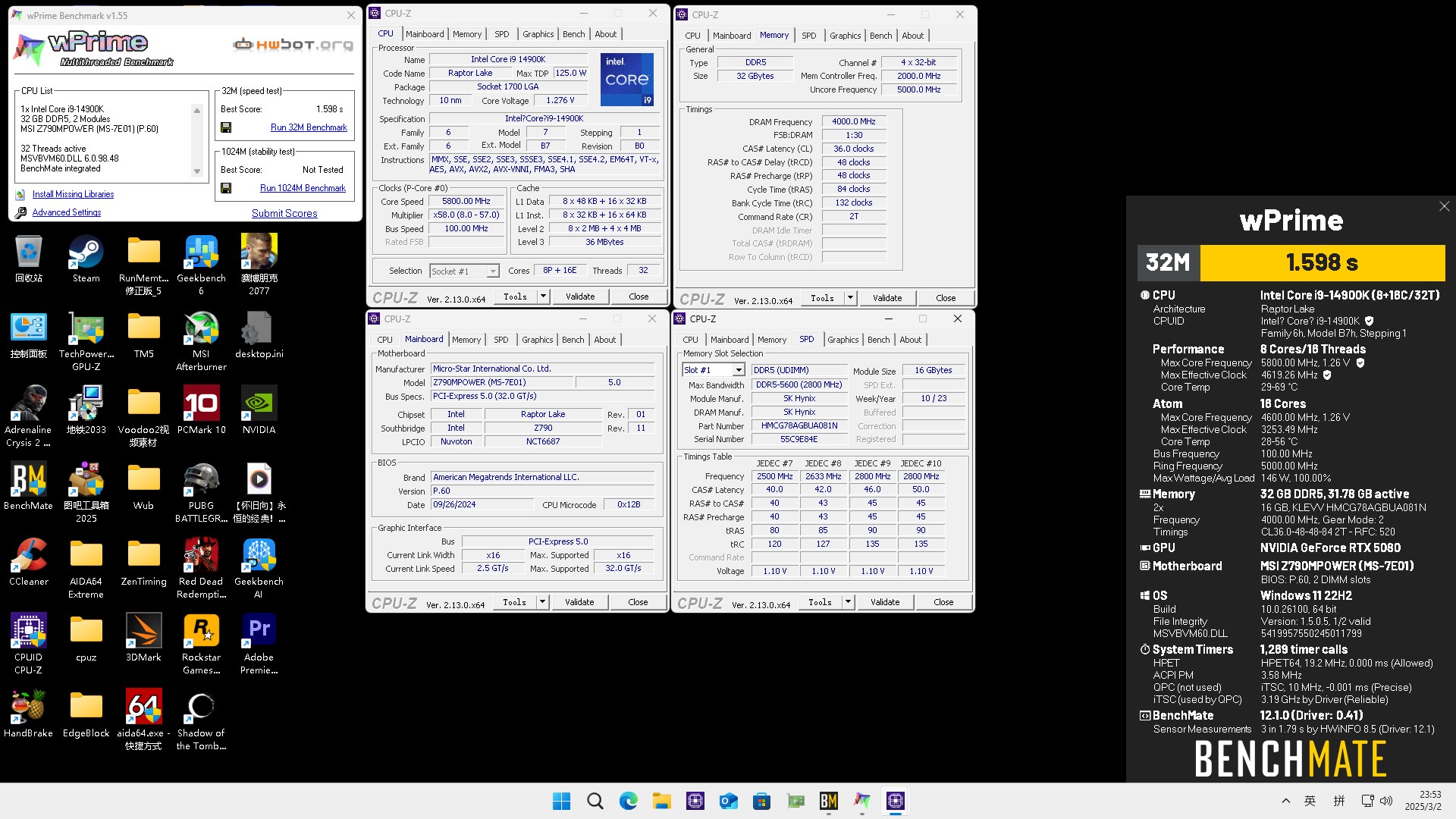Screen dimensions: 1456x819
Task: Open PUBG BATTLEGROUNDS shortcut
Action: click(x=201, y=492)
